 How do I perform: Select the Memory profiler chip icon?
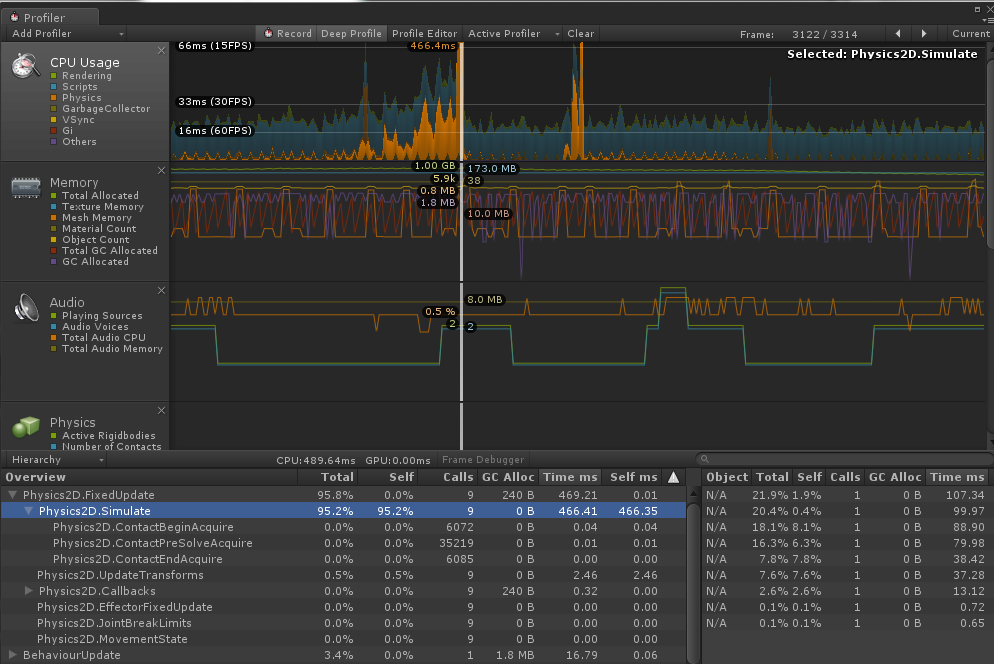point(24,188)
